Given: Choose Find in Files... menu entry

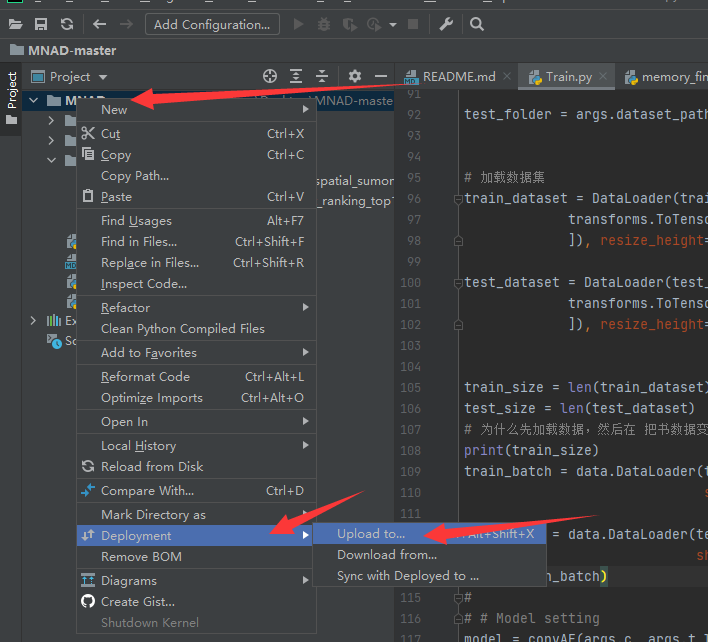Looking at the screenshot, I should tap(196, 242).
